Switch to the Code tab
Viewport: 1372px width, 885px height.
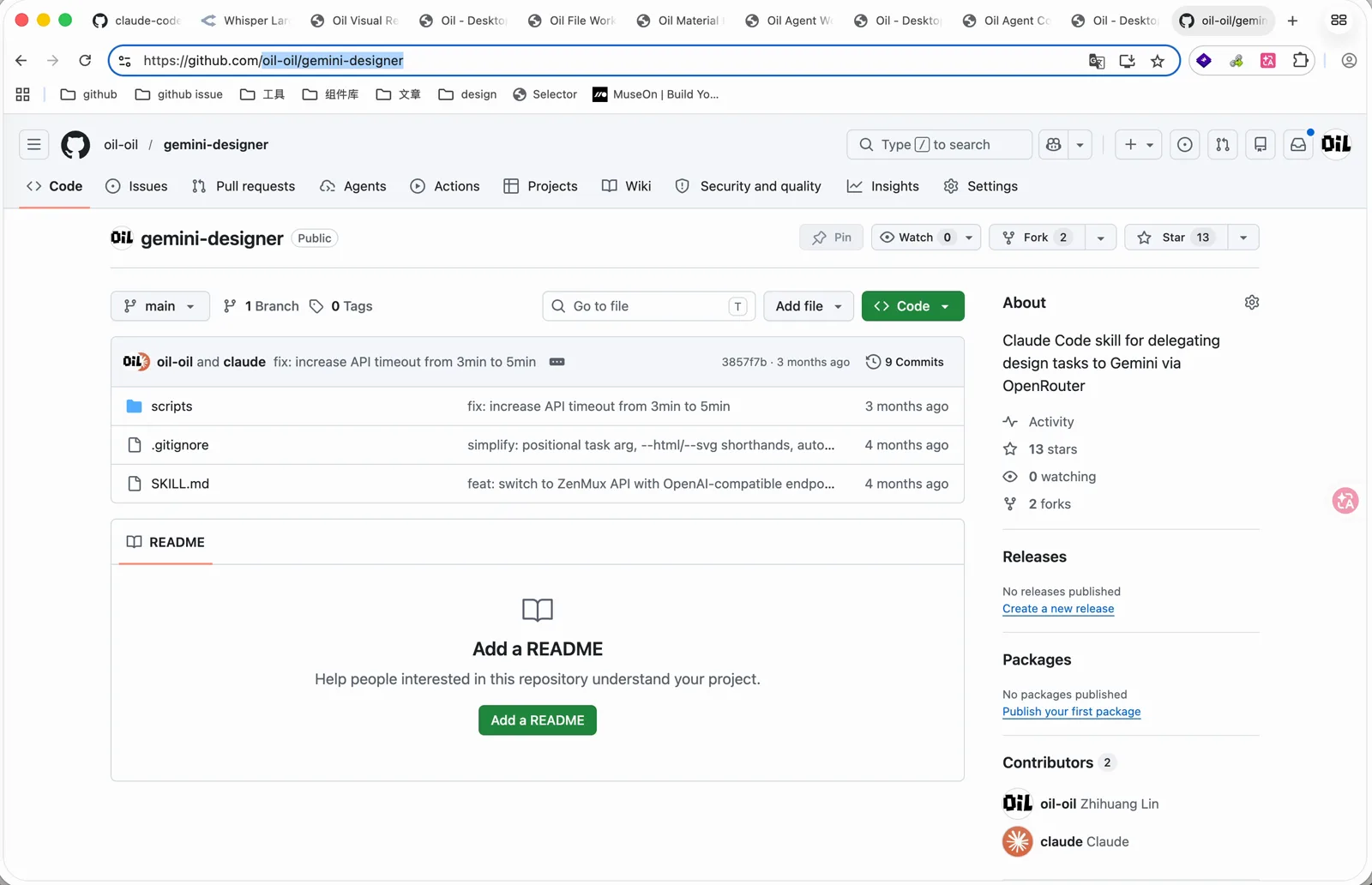click(x=55, y=186)
